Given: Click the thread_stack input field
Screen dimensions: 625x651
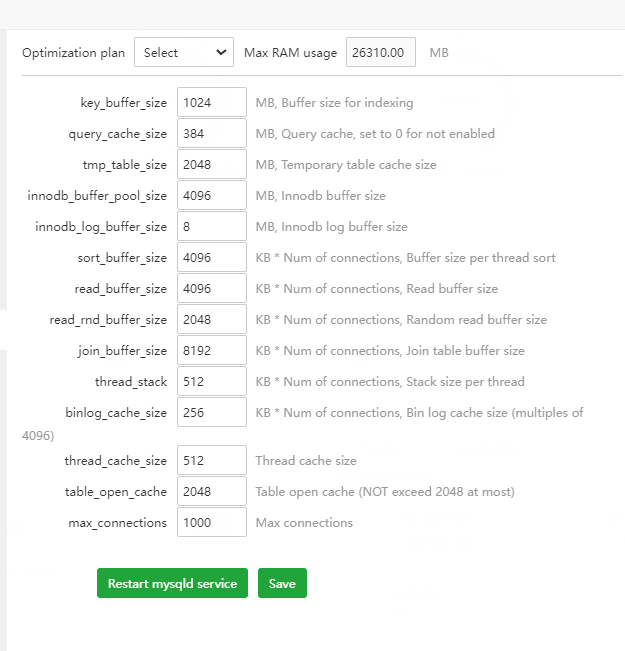Looking at the screenshot, I should 212,381.
